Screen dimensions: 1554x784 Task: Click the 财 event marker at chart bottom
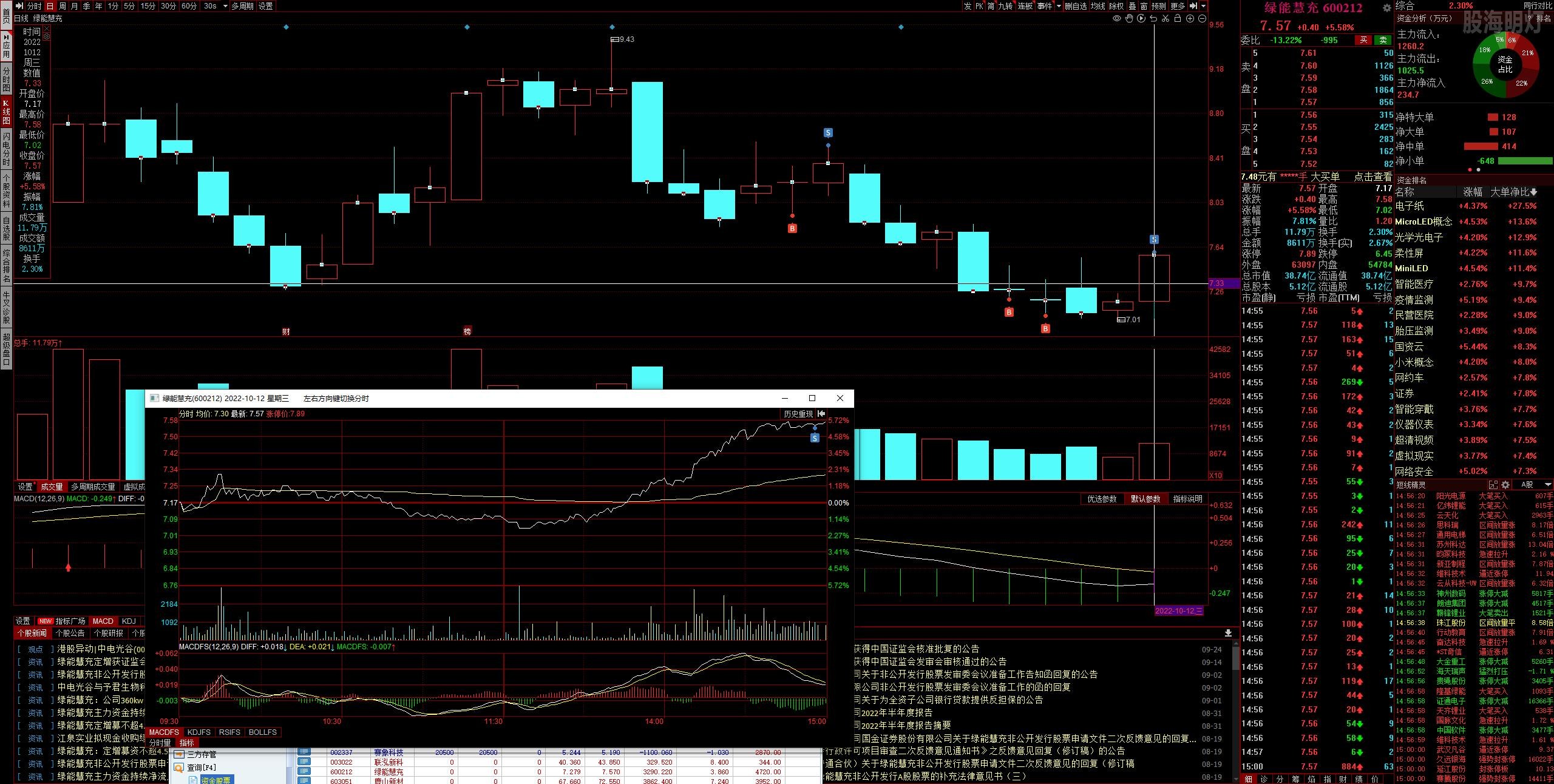(286, 331)
